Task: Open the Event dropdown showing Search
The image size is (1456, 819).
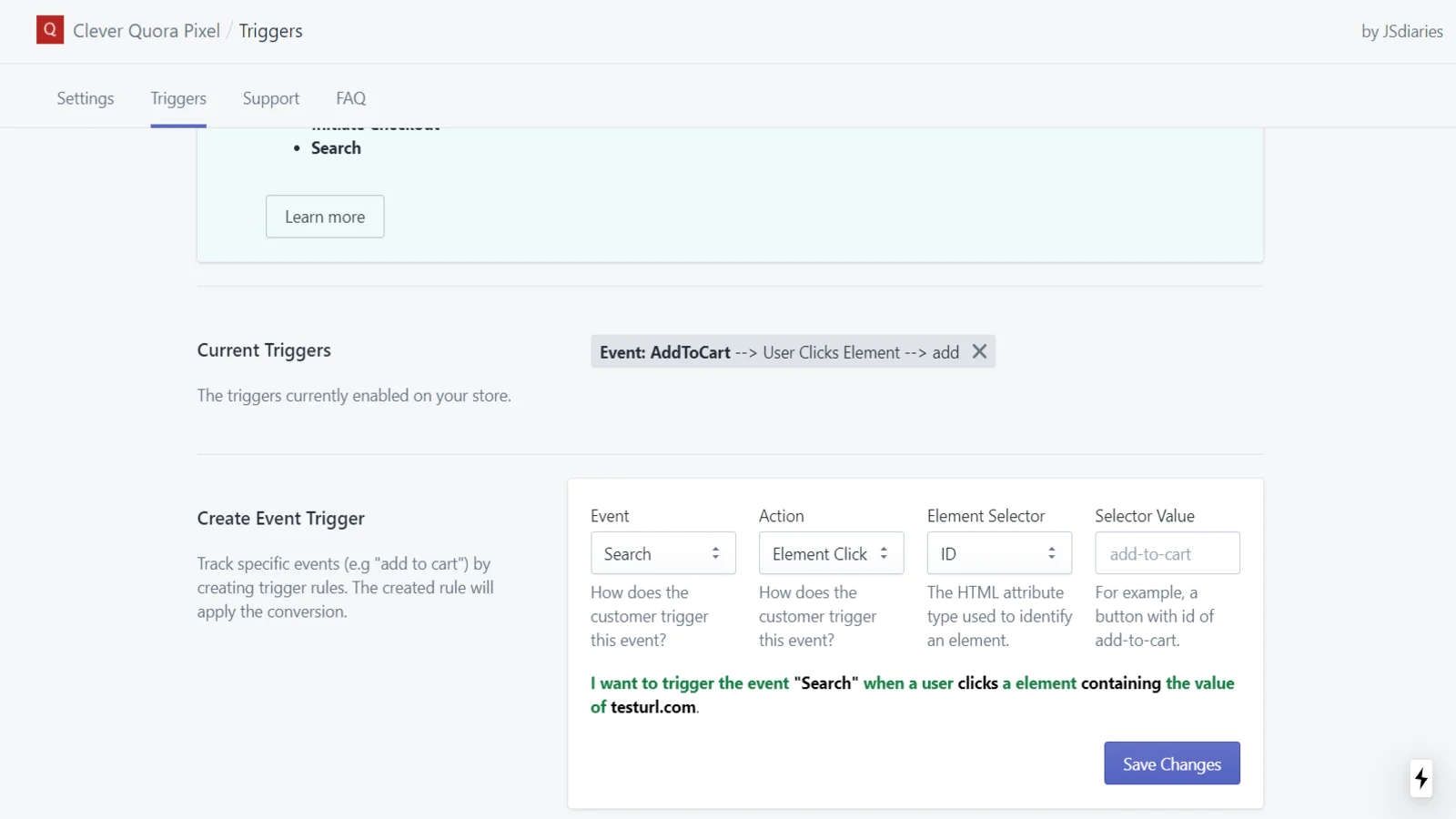Action: point(662,553)
